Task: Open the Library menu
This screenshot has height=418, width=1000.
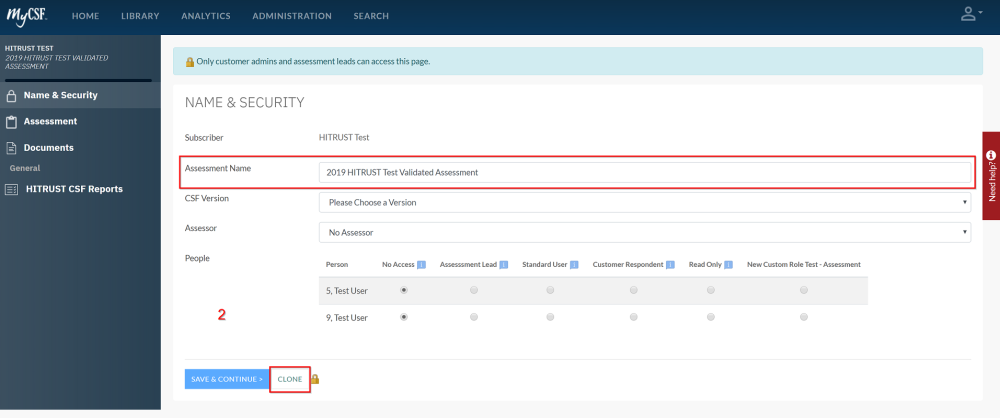Action: click(140, 16)
